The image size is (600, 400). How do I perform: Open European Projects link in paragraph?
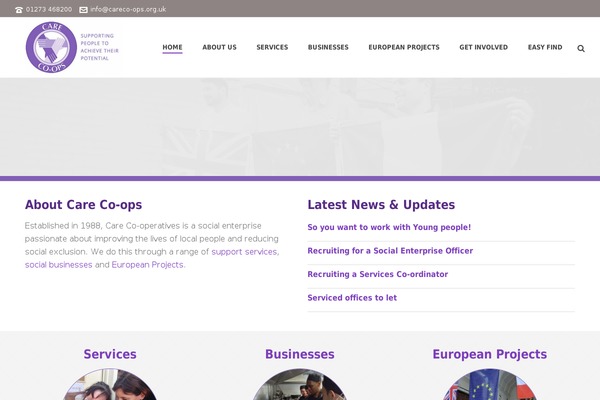147,264
